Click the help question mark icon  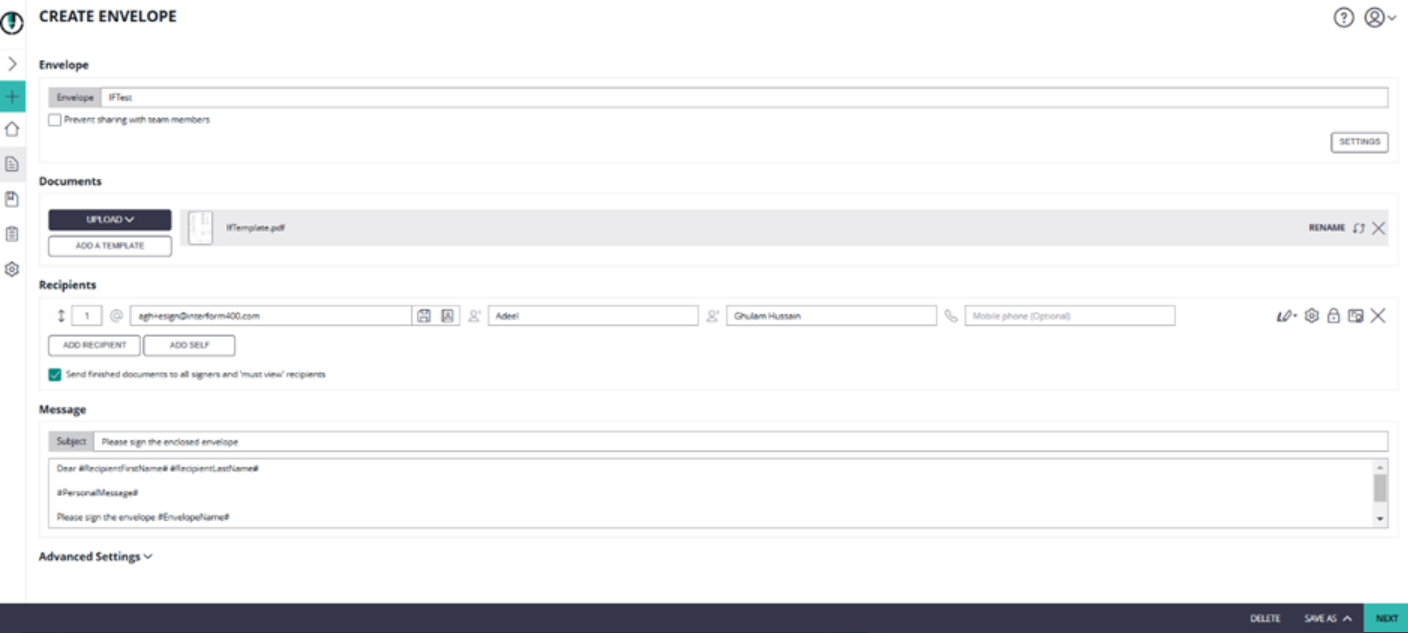click(x=1344, y=17)
